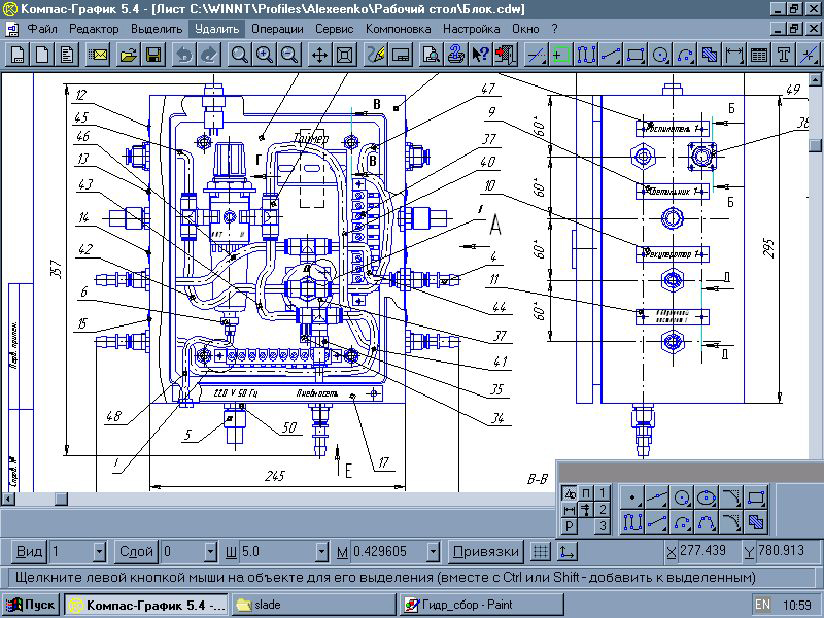Select the text T tool
The image size is (824, 618).
point(784,55)
